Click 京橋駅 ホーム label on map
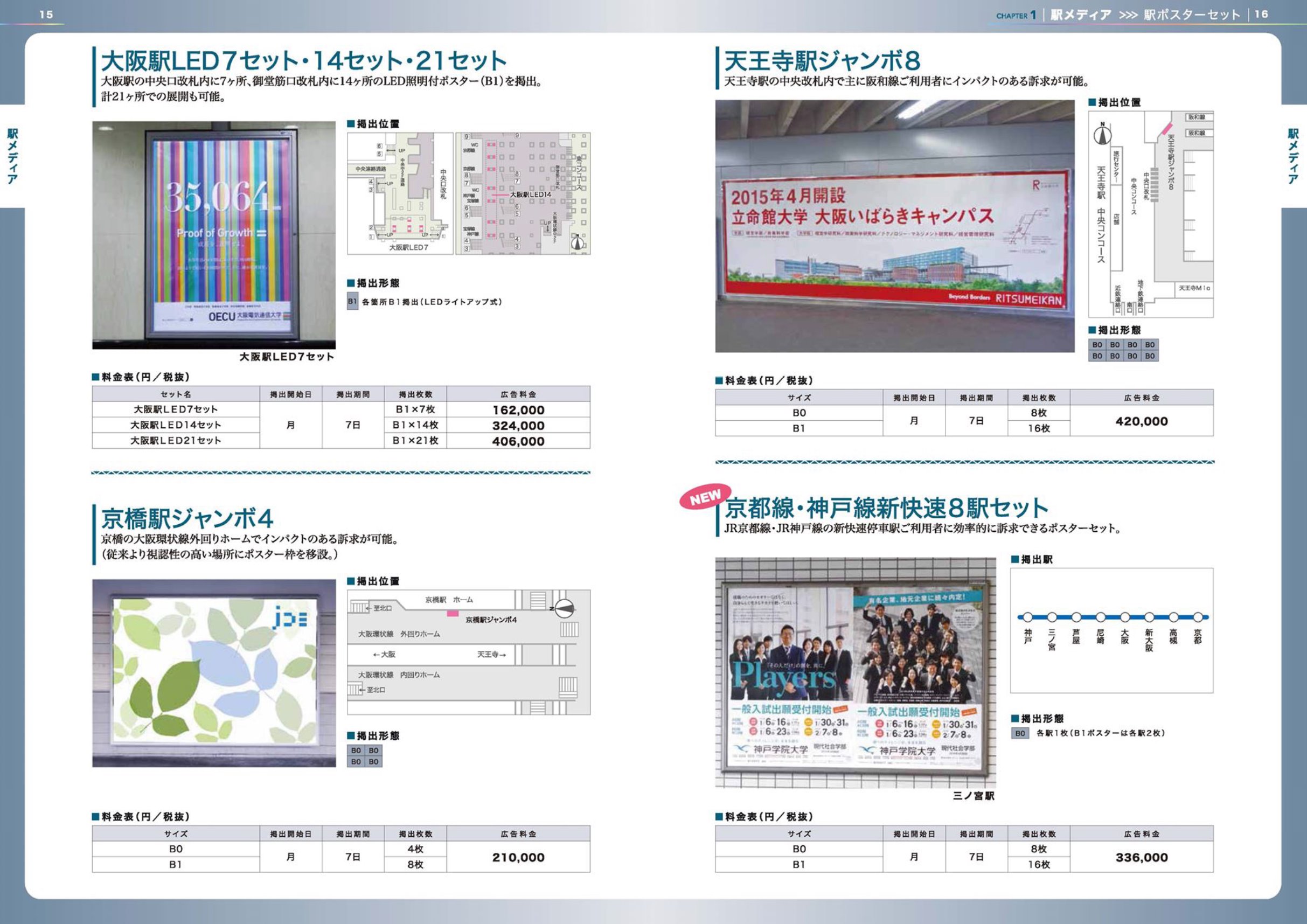 449,600
